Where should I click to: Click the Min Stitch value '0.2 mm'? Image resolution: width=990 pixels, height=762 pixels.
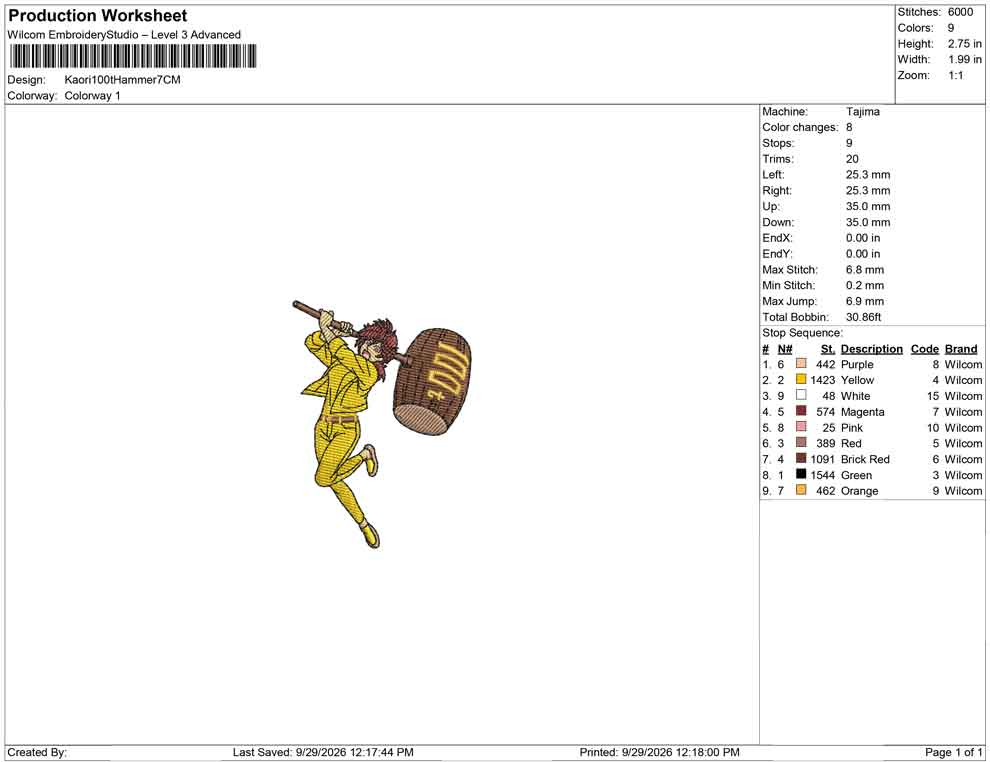865,285
